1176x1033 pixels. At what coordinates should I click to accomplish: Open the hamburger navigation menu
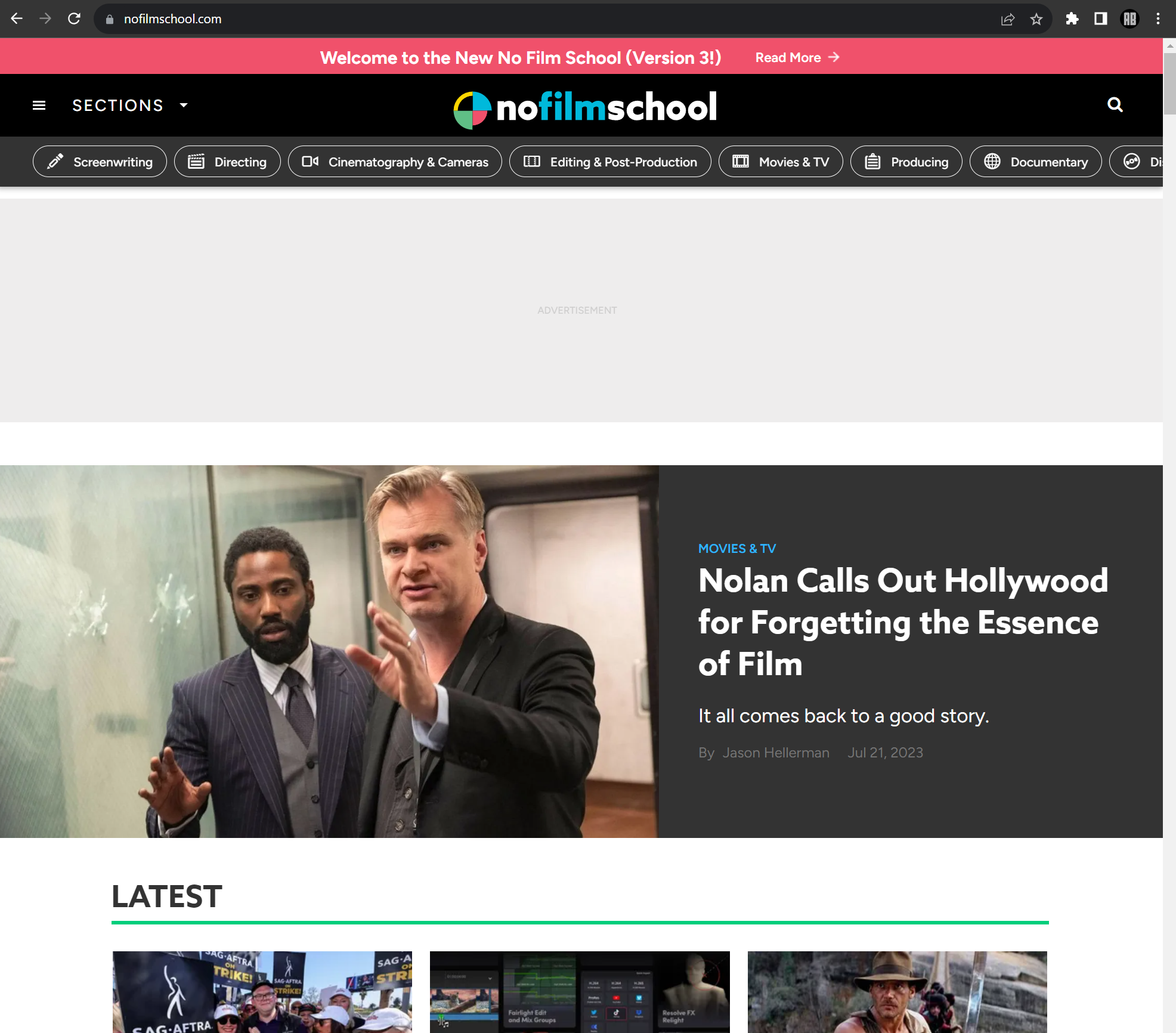38,105
